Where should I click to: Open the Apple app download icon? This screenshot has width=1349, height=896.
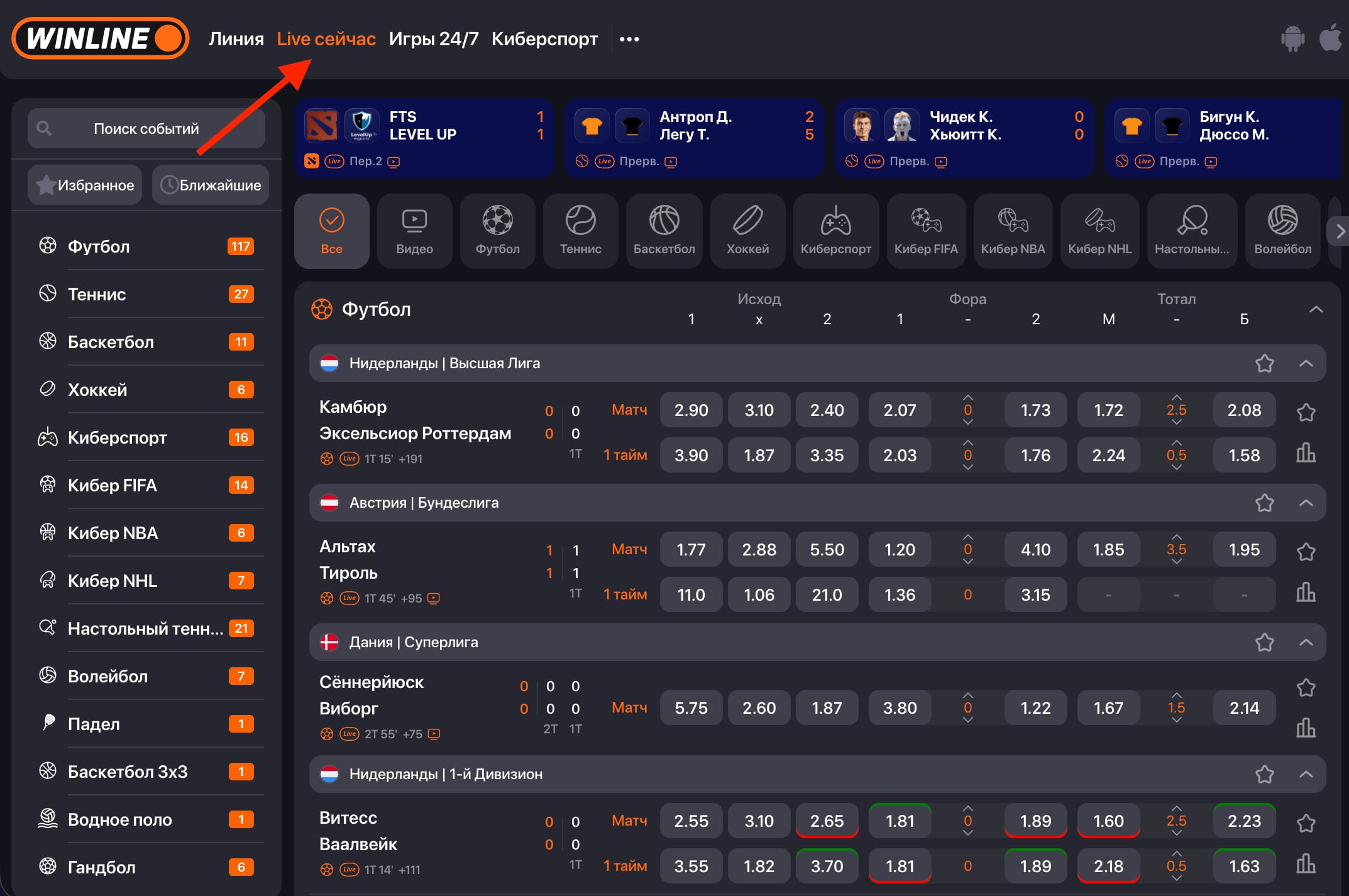coord(1330,38)
